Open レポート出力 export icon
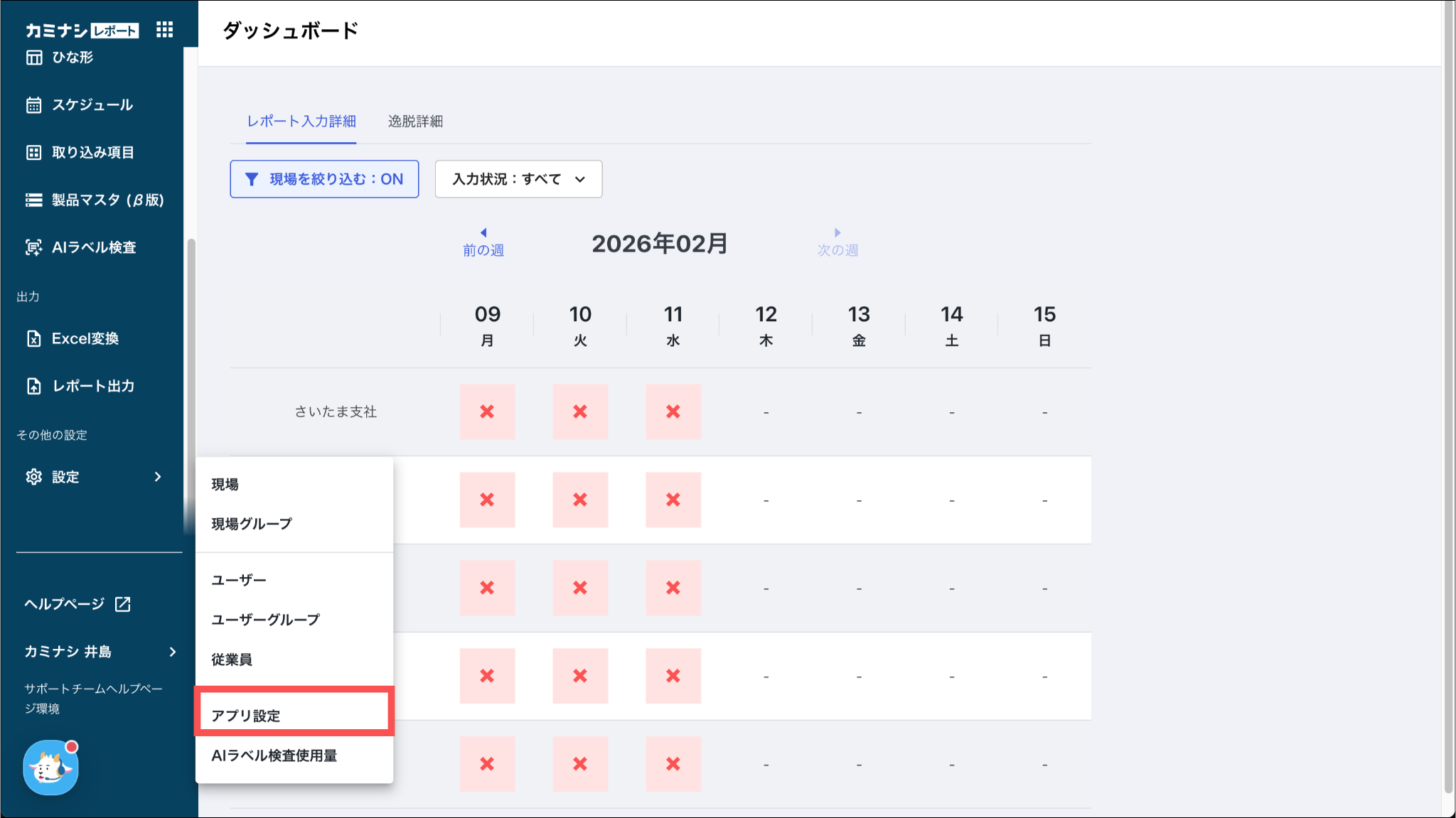Screen dimensions: 1456x818 click(x=33, y=386)
